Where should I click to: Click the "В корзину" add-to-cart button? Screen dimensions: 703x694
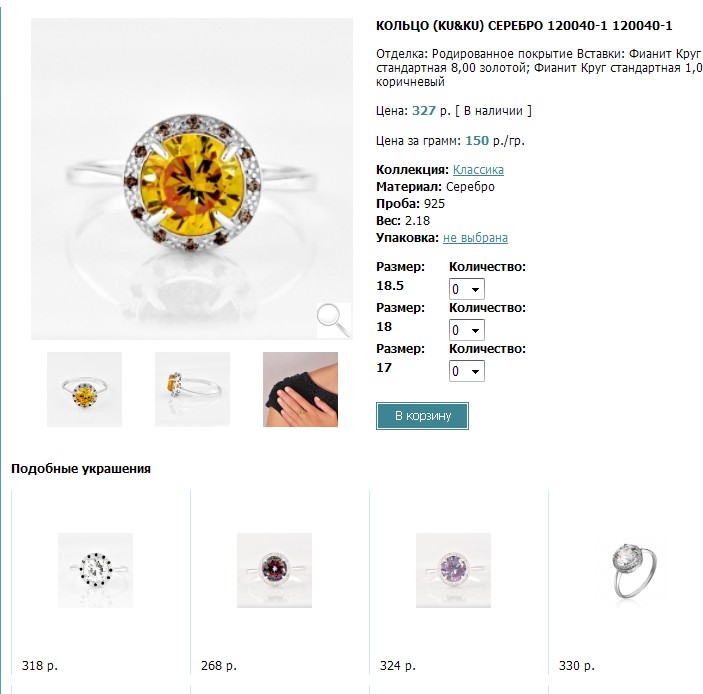[422, 416]
